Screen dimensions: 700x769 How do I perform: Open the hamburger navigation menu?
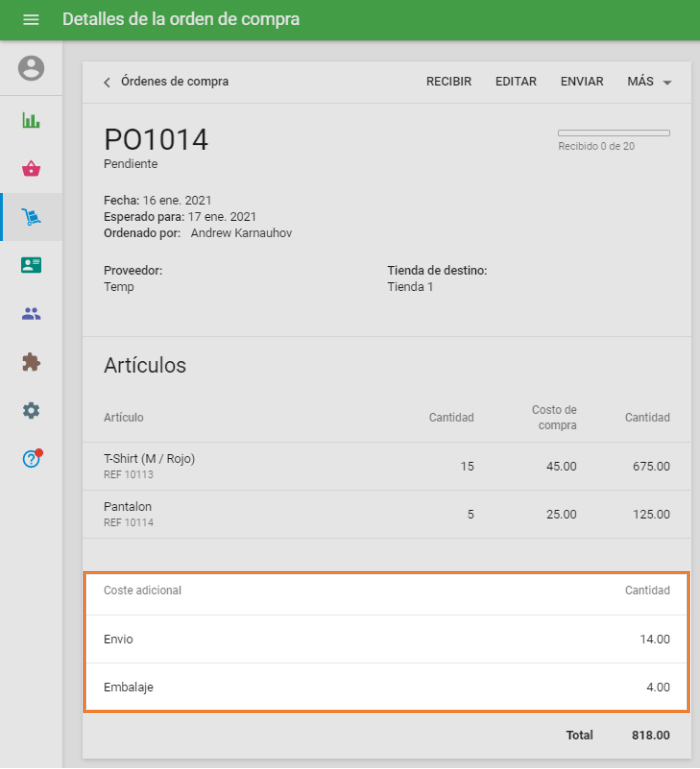coord(31,20)
